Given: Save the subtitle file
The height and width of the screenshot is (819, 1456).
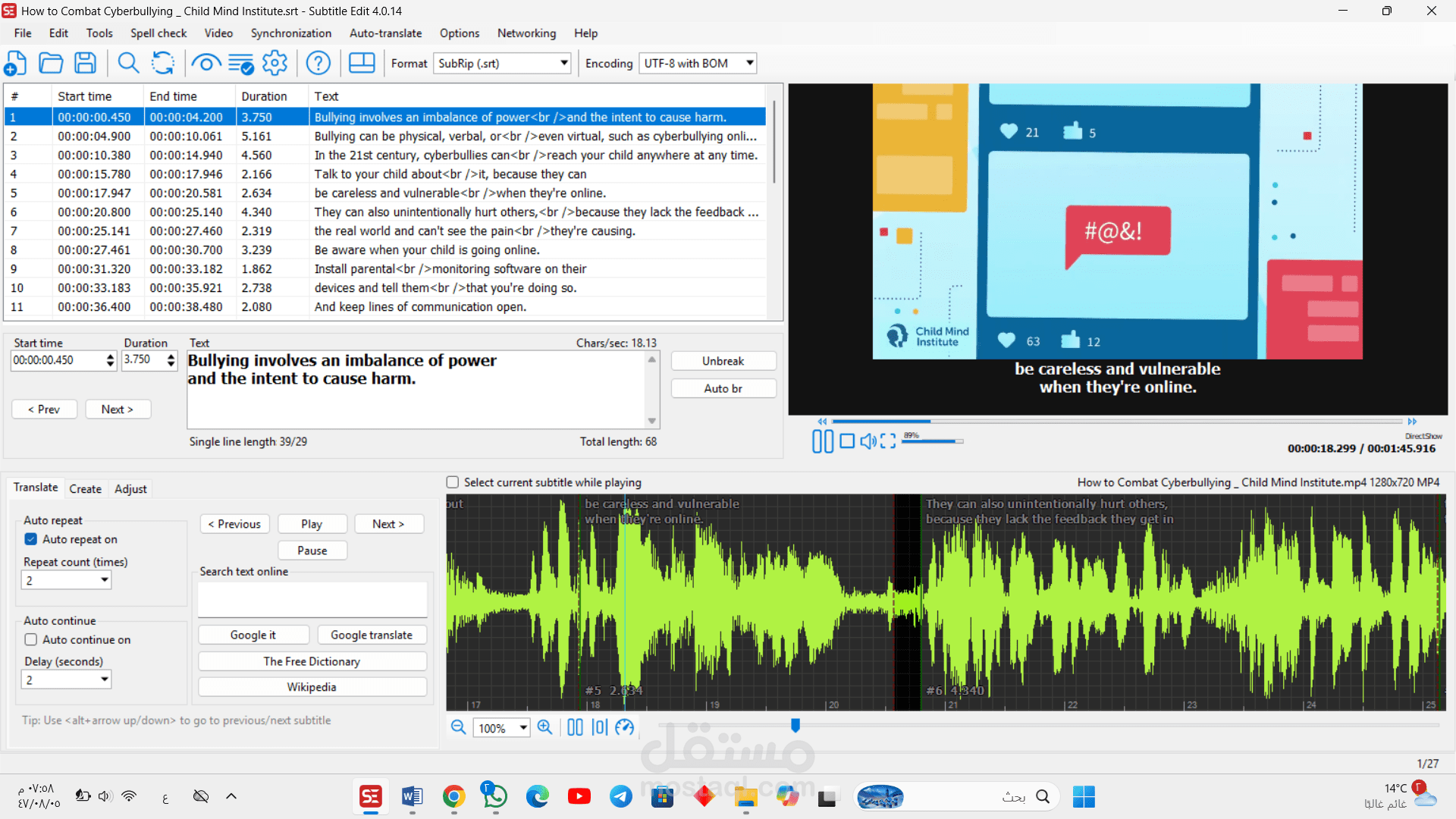Looking at the screenshot, I should click(x=85, y=63).
